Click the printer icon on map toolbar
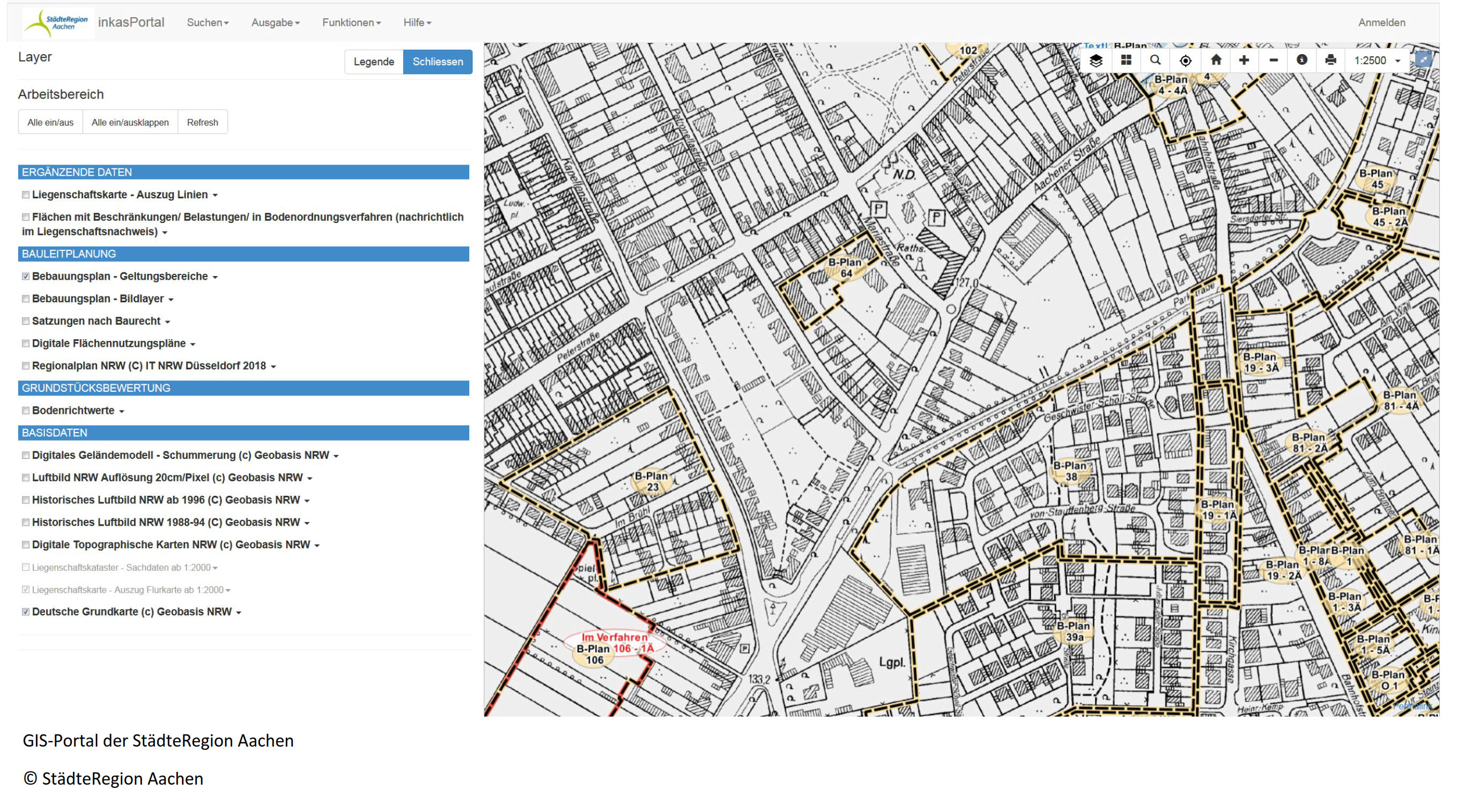 1330,61
